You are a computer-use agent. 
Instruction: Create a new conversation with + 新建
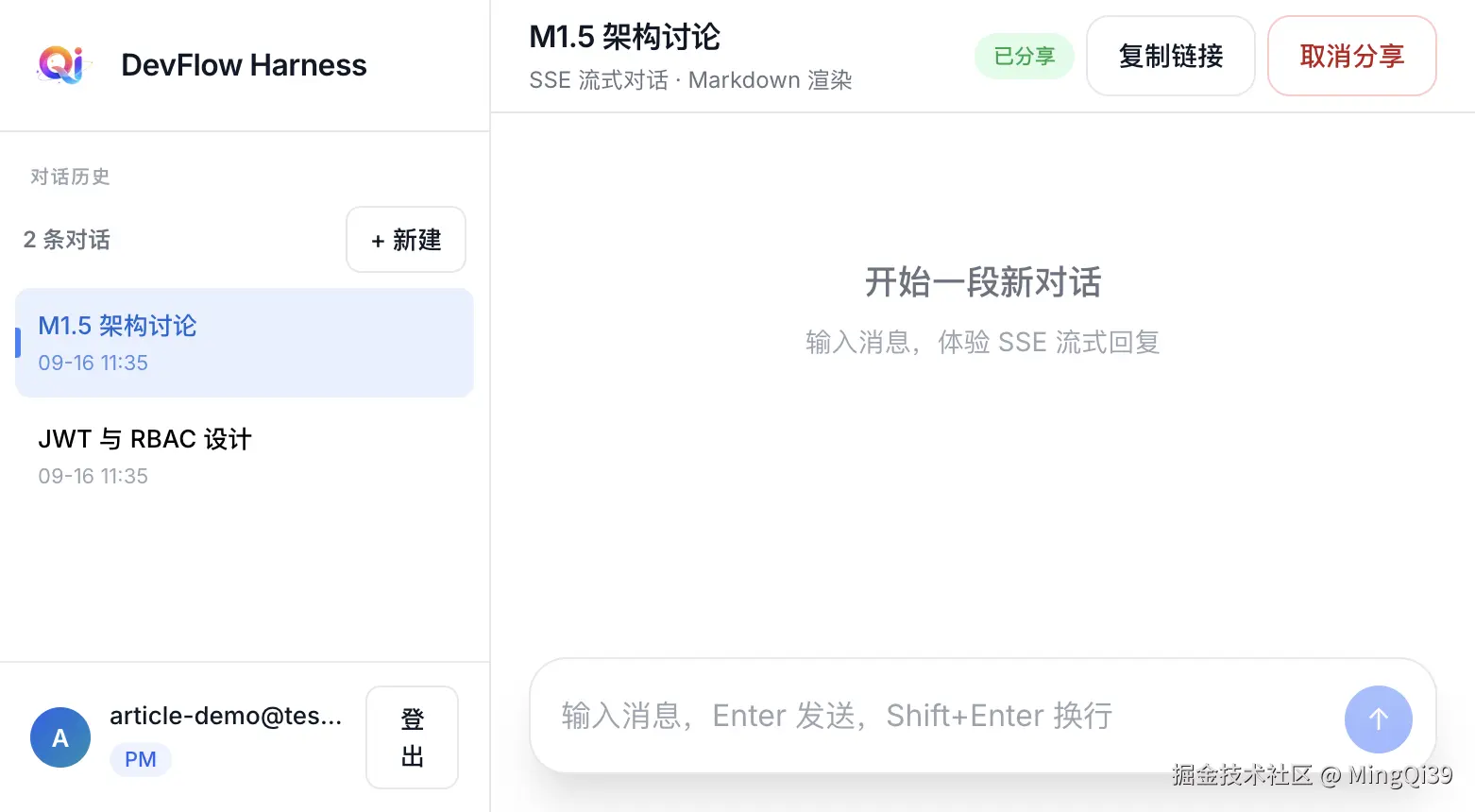click(406, 240)
